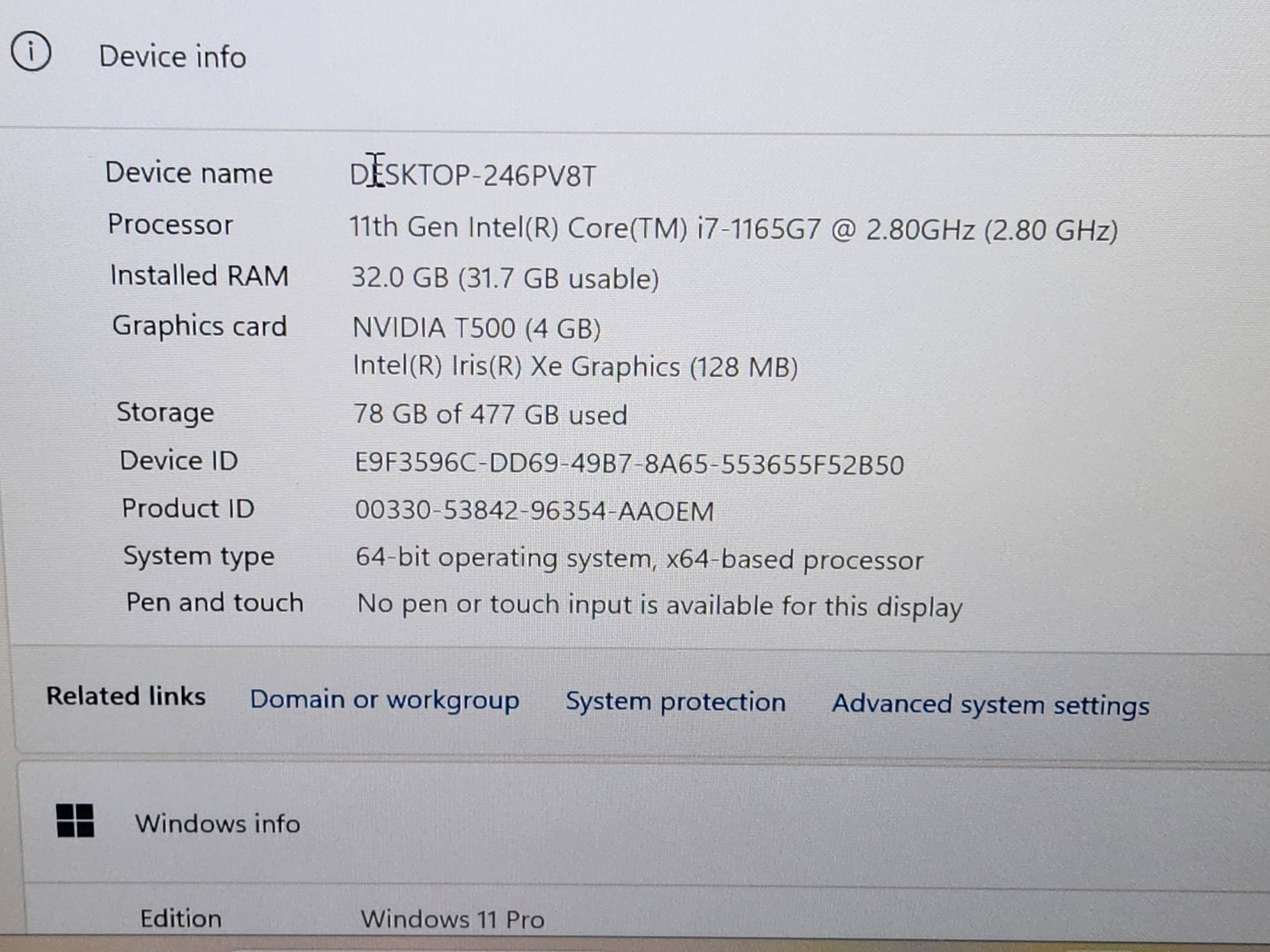Select the Device ID value E9F3596C-DD69
Image resolution: width=1270 pixels, height=952 pixels.
[629, 463]
